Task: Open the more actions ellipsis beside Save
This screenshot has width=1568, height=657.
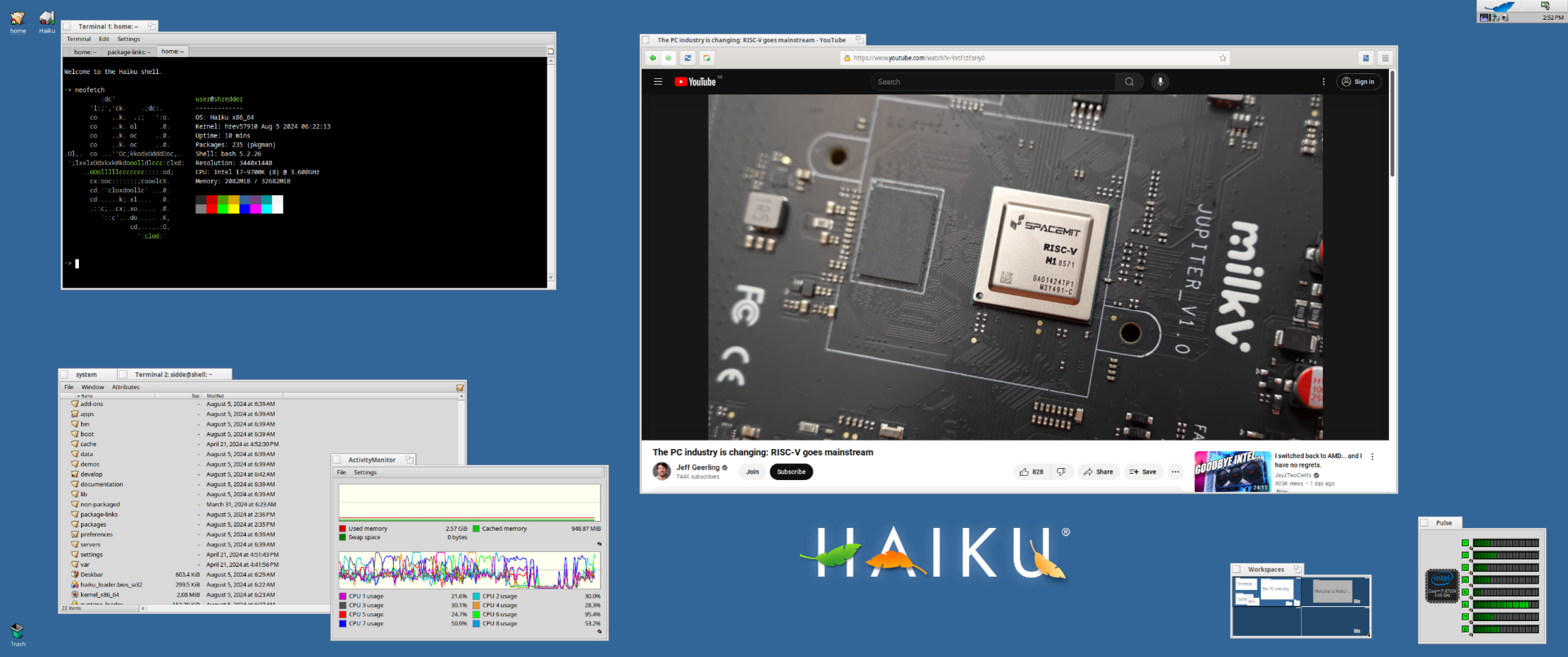Action: 1175,472
